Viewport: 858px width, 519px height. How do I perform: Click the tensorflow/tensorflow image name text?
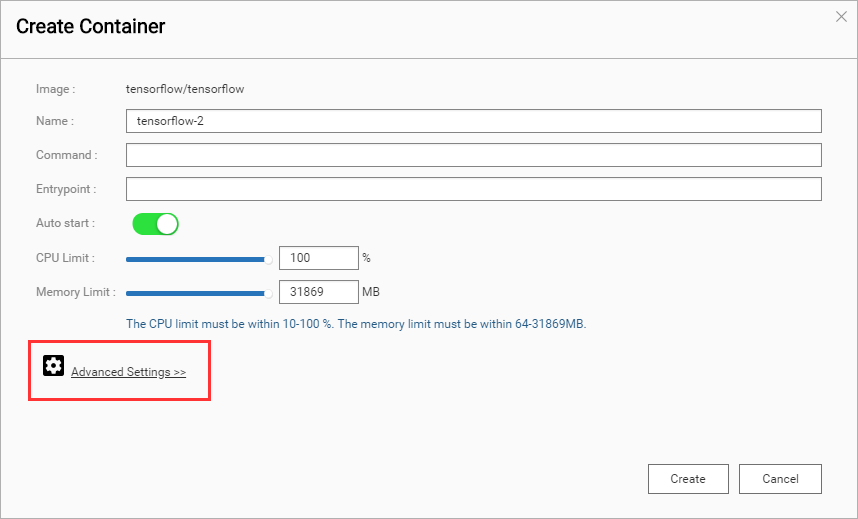(x=185, y=89)
